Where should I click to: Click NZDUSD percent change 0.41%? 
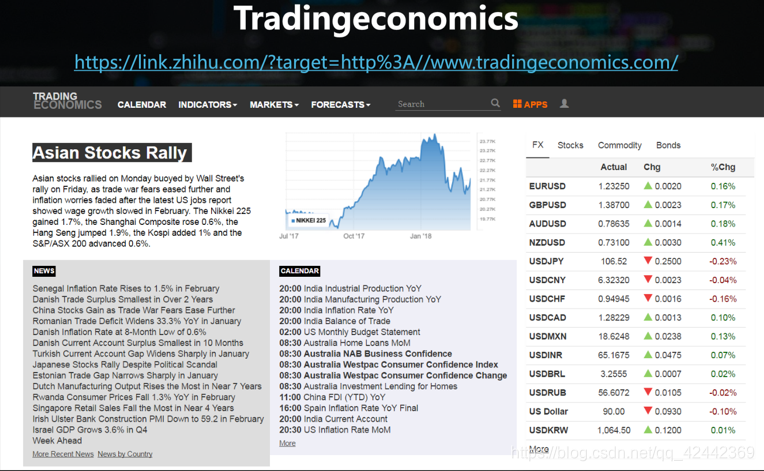coord(723,243)
